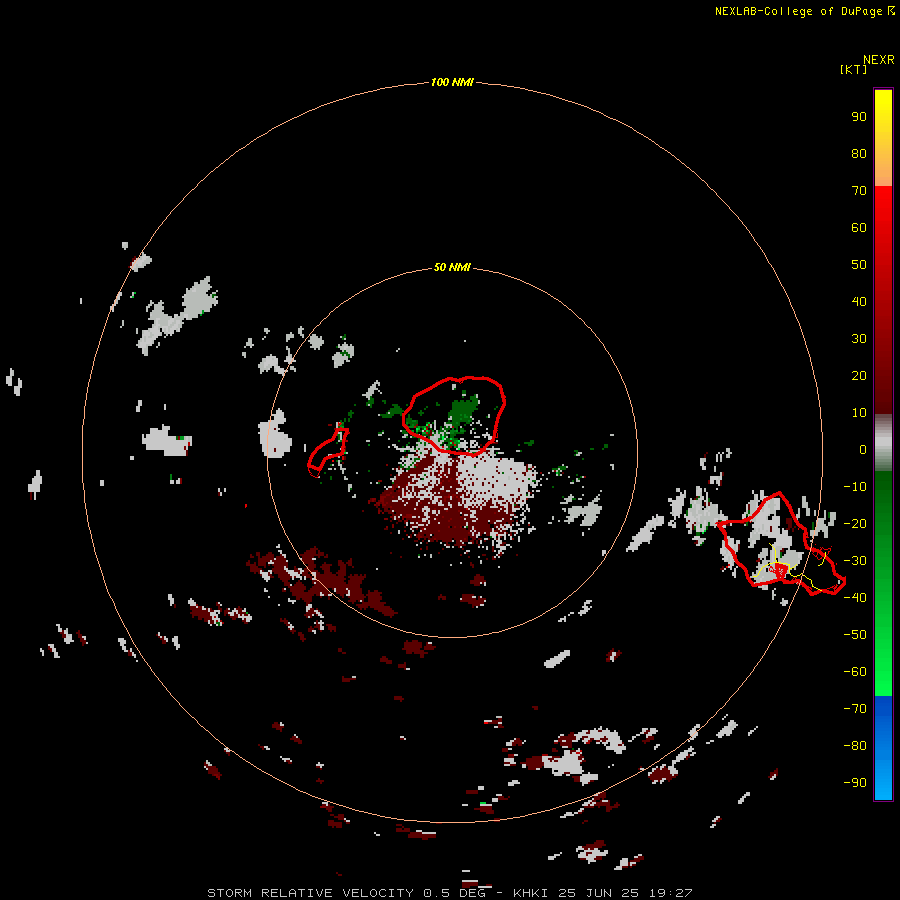
Task: Click the NEXR label above the color scale
Action: (879, 60)
